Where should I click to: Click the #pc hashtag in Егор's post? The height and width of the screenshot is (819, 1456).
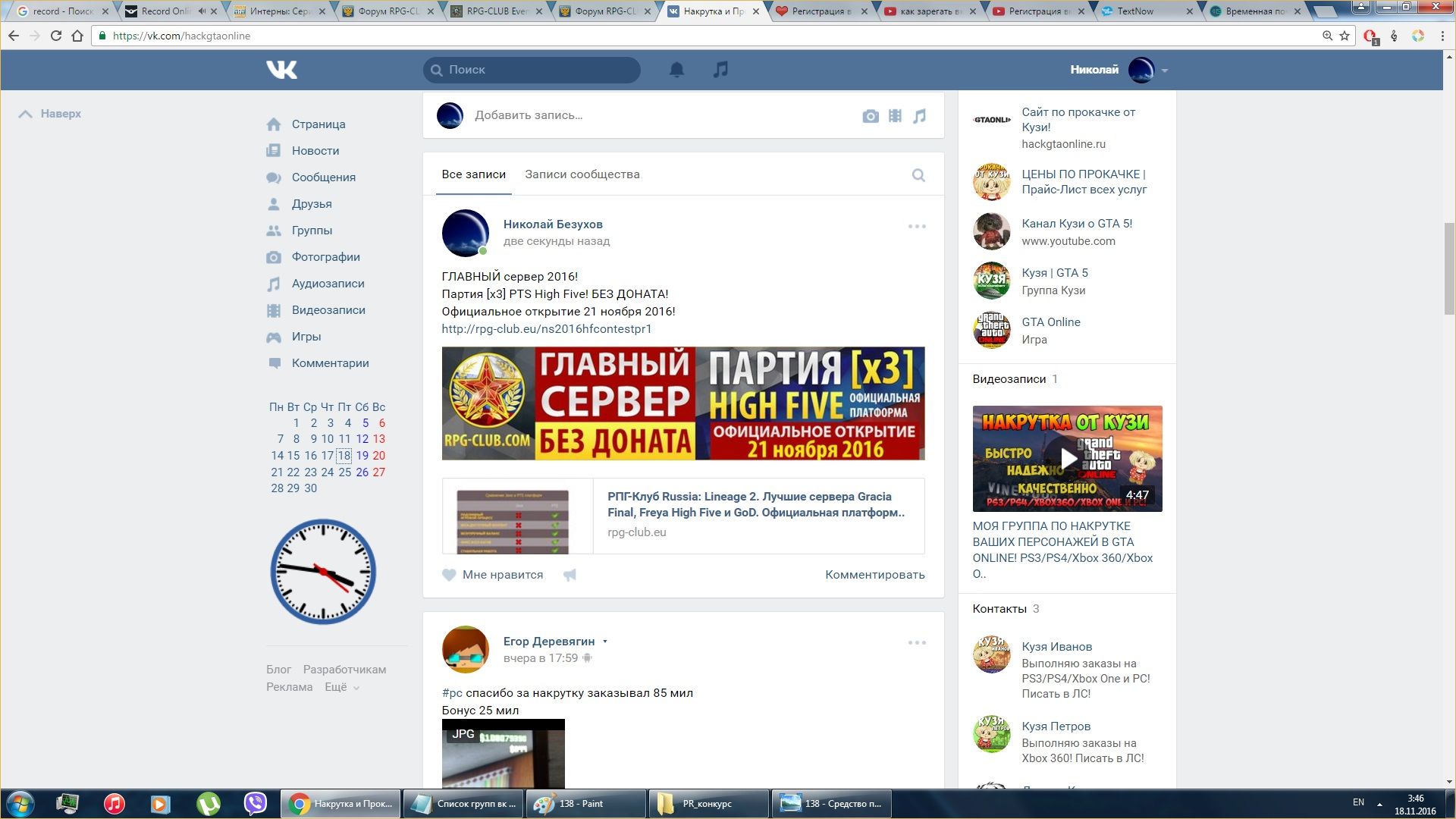pos(452,693)
